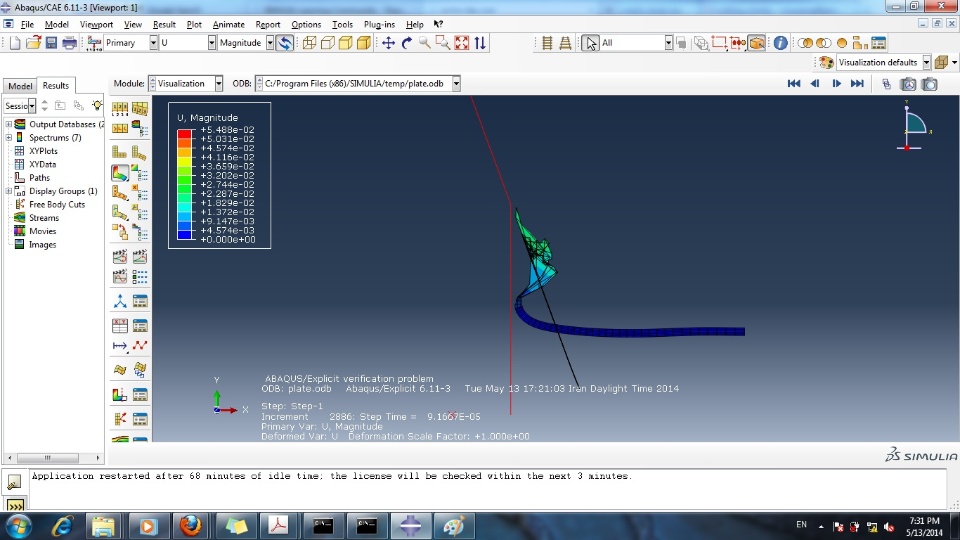Save the model database
The image size is (960, 540).
(x=51, y=43)
